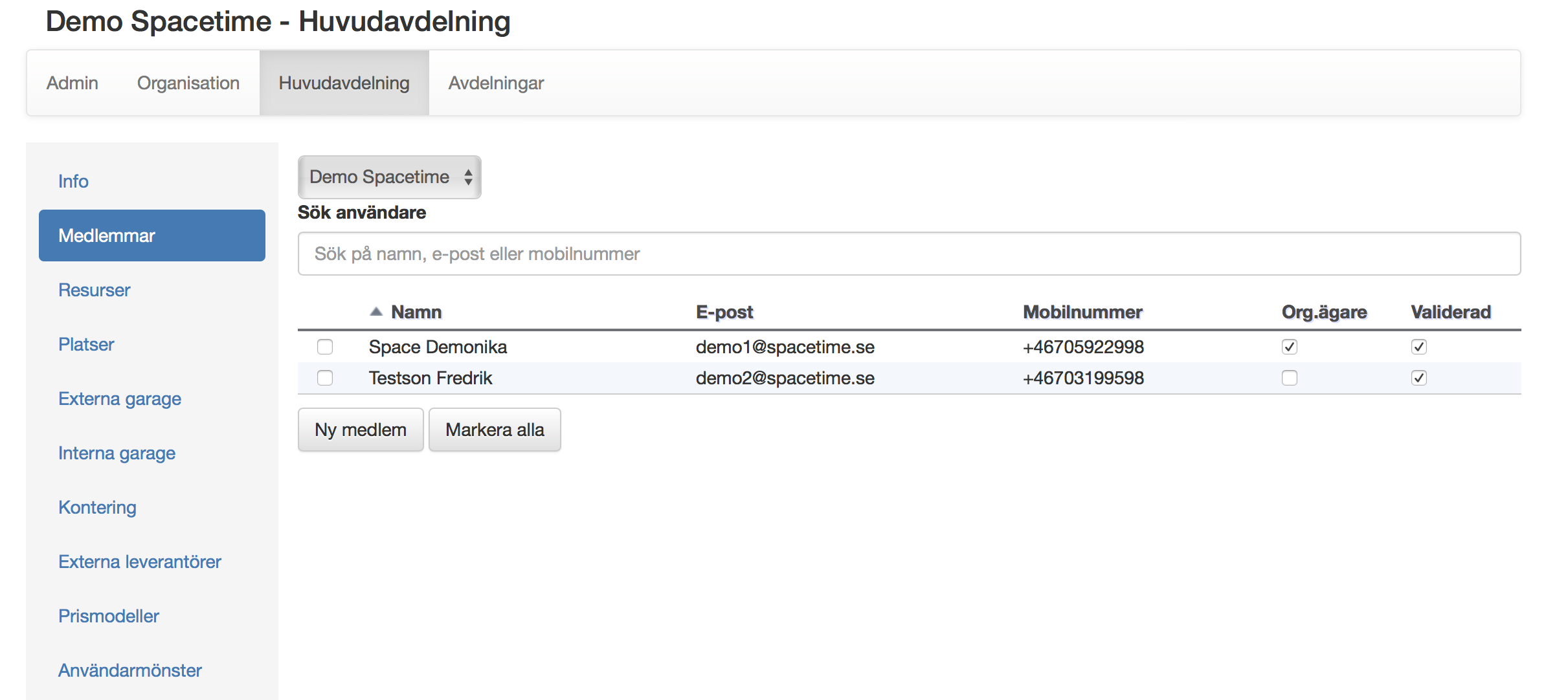Viewport: 1568px width, 700px height.
Task: Focus the Sök användare search field
Action: [908, 254]
